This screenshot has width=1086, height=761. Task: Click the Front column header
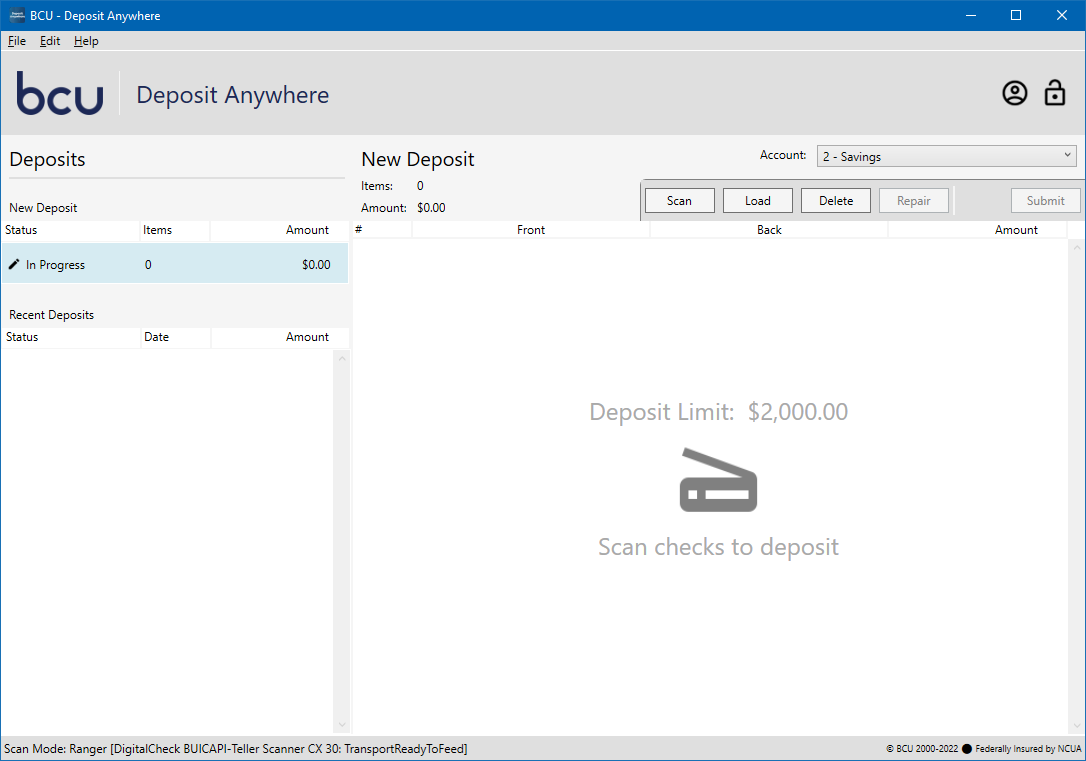pos(531,230)
